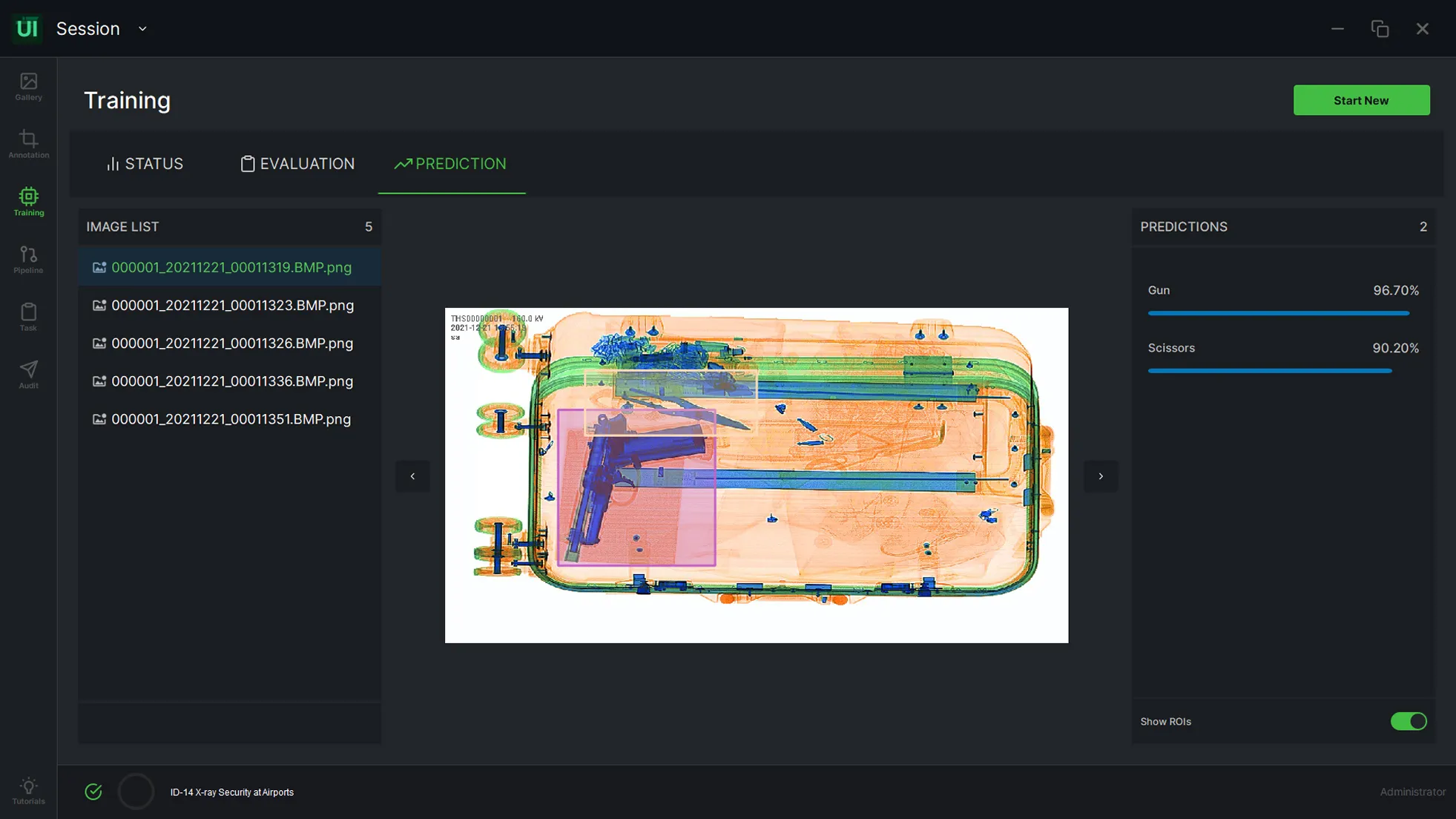Minimize the application window
This screenshot has height=819, width=1456.
[1337, 29]
